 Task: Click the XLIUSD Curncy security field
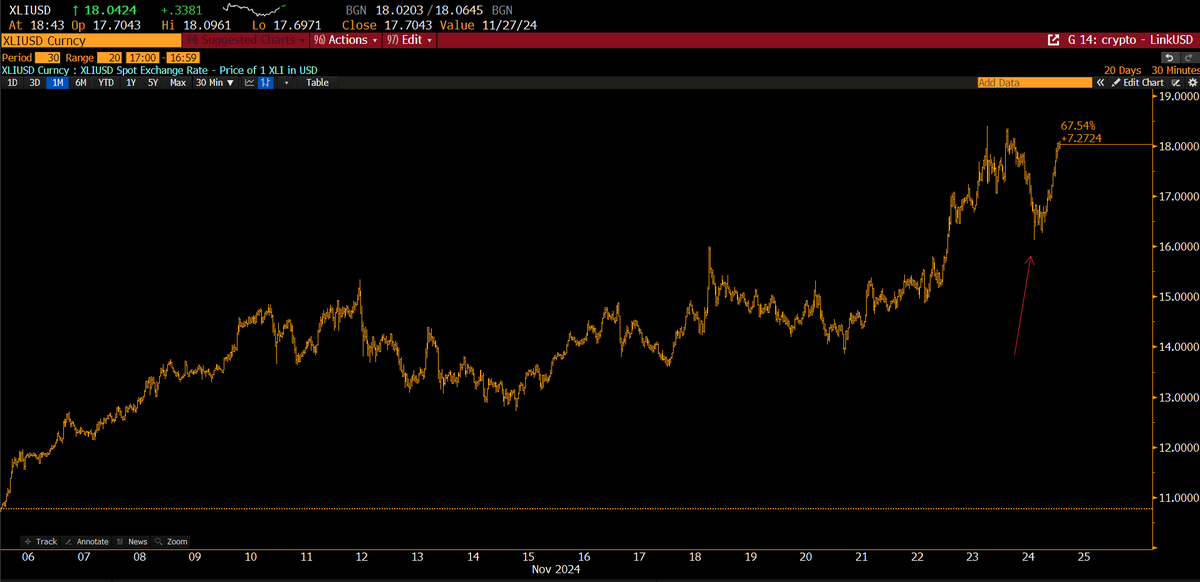coord(92,41)
